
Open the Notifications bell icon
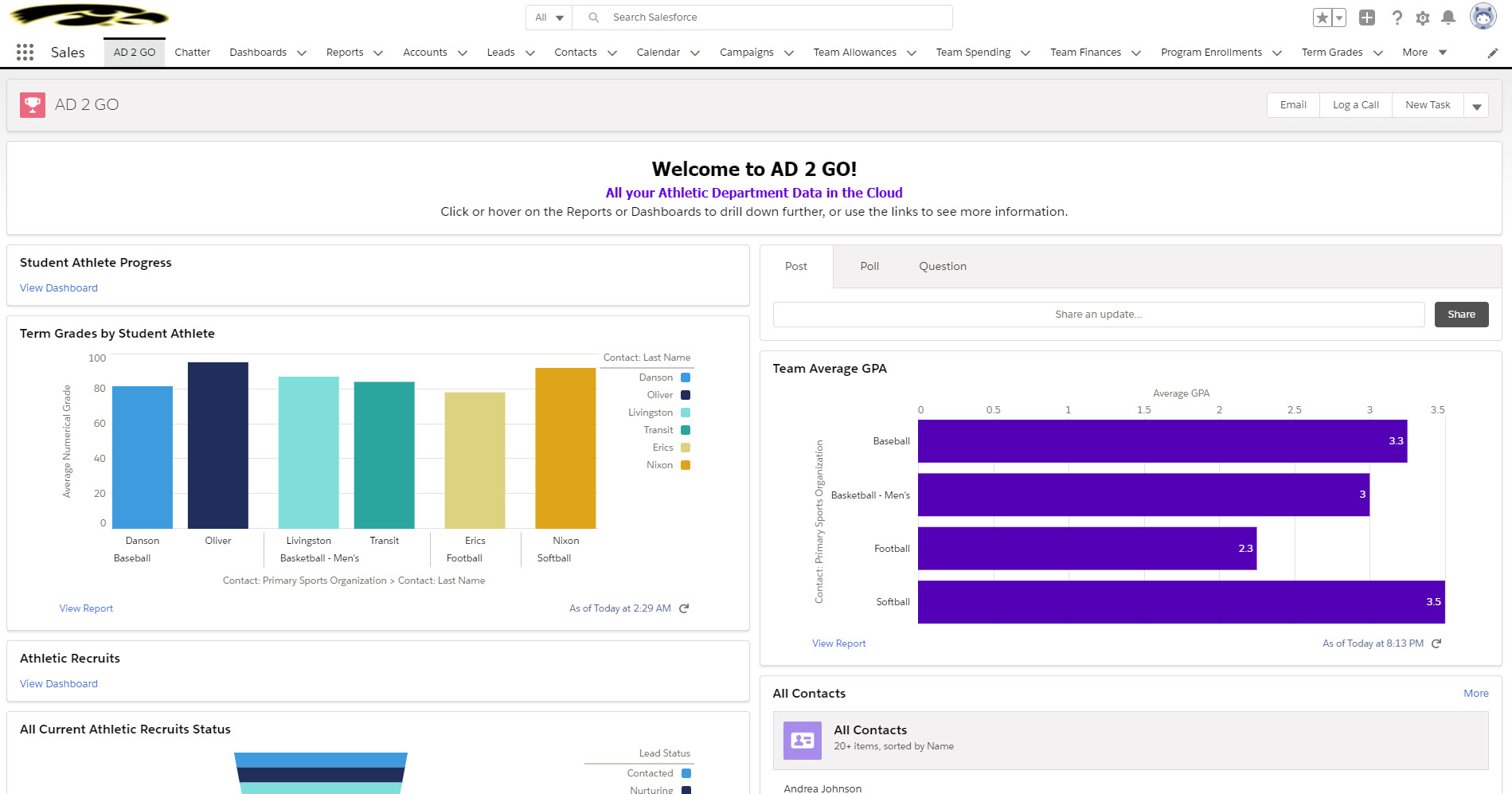1448,18
